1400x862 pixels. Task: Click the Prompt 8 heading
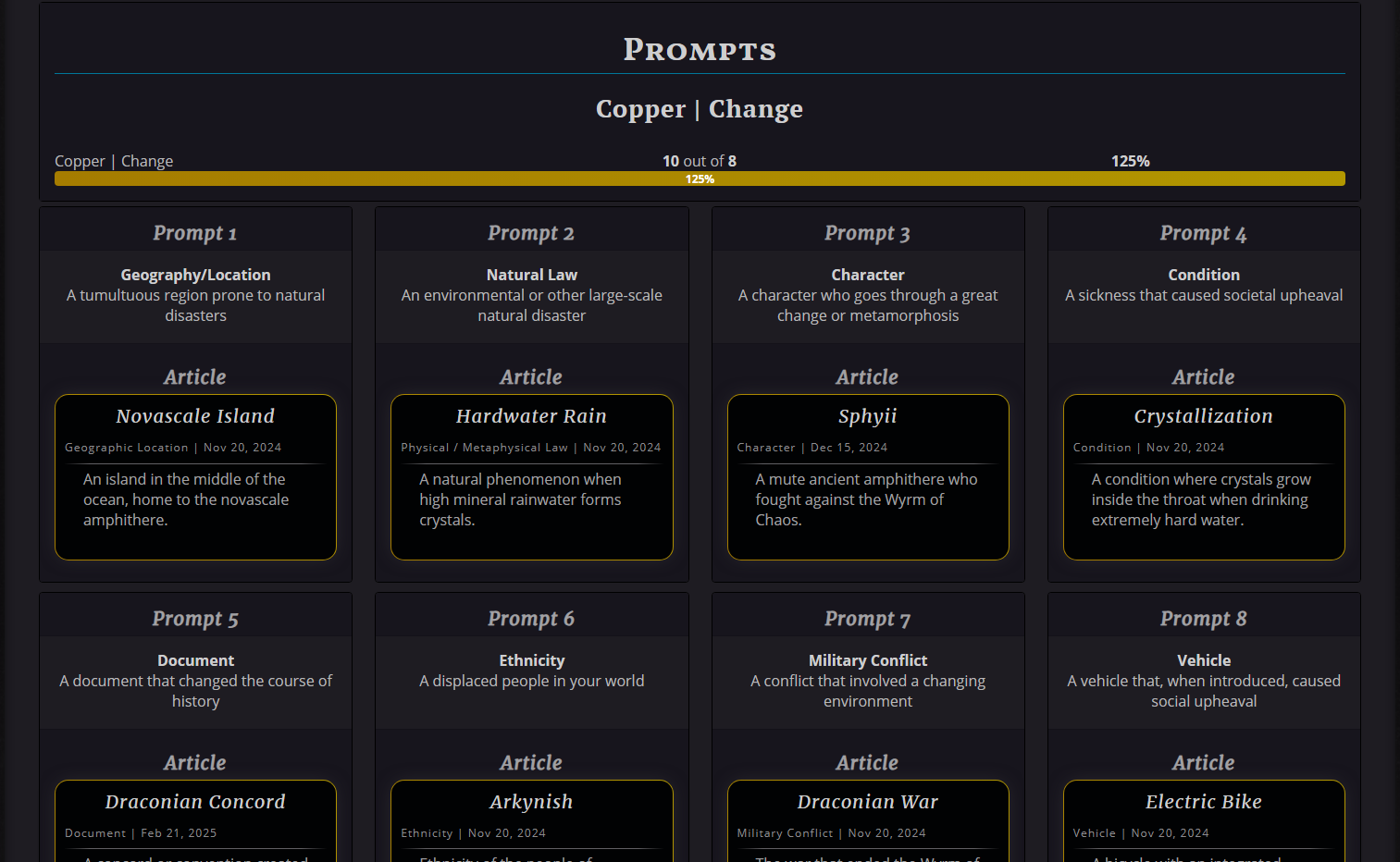(x=1203, y=619)
